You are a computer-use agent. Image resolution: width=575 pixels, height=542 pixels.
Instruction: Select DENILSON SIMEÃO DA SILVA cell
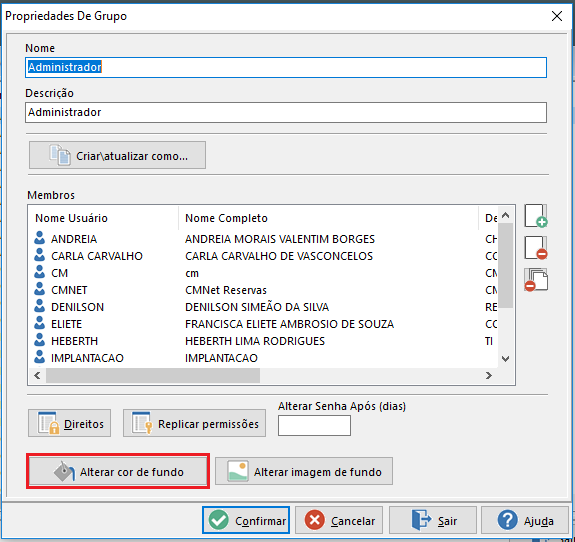pyautogui.click(x=257, y=307)
